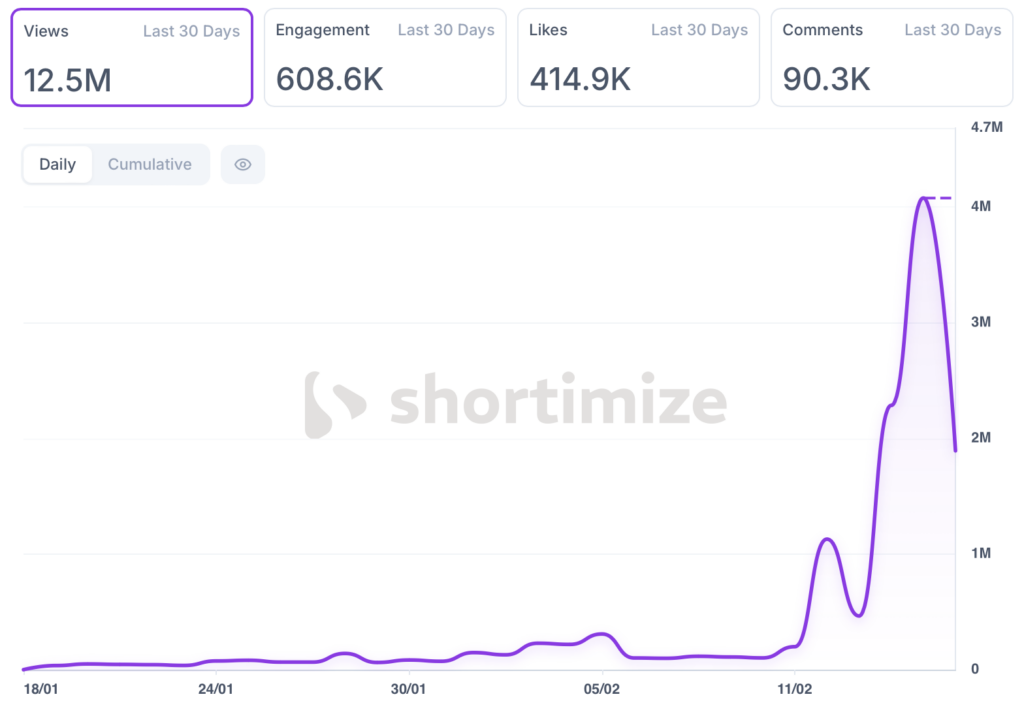The image size is (1024, 701).
Task: Click the dashed line at the chart peak
Action: 940,198
